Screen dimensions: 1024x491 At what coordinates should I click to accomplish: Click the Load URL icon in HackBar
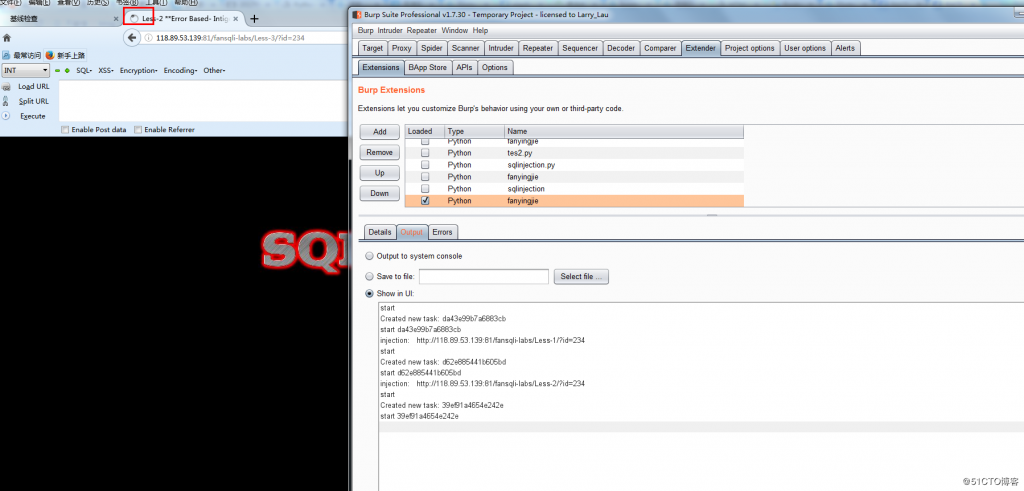7,86
